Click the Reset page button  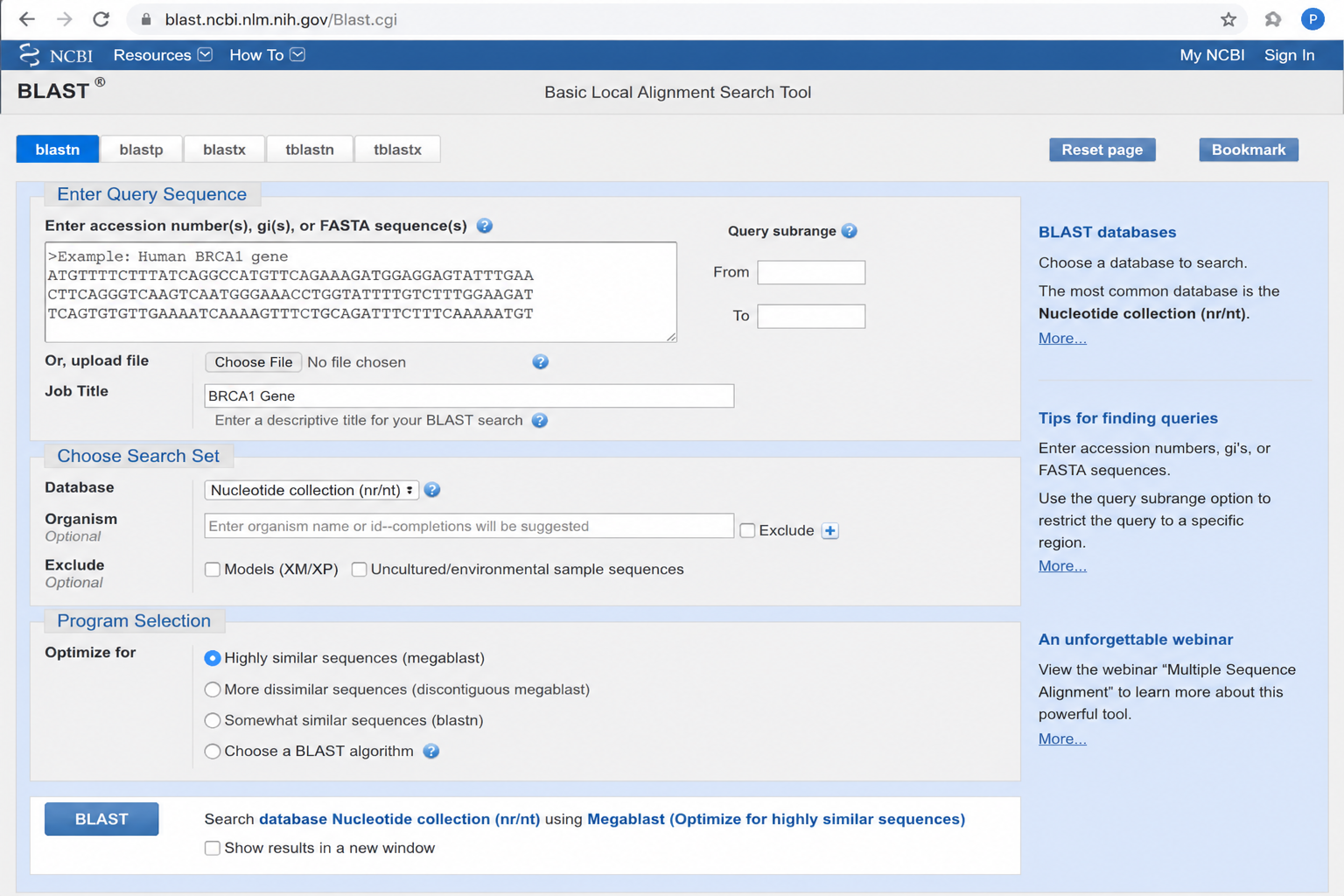click(1102, 150)
